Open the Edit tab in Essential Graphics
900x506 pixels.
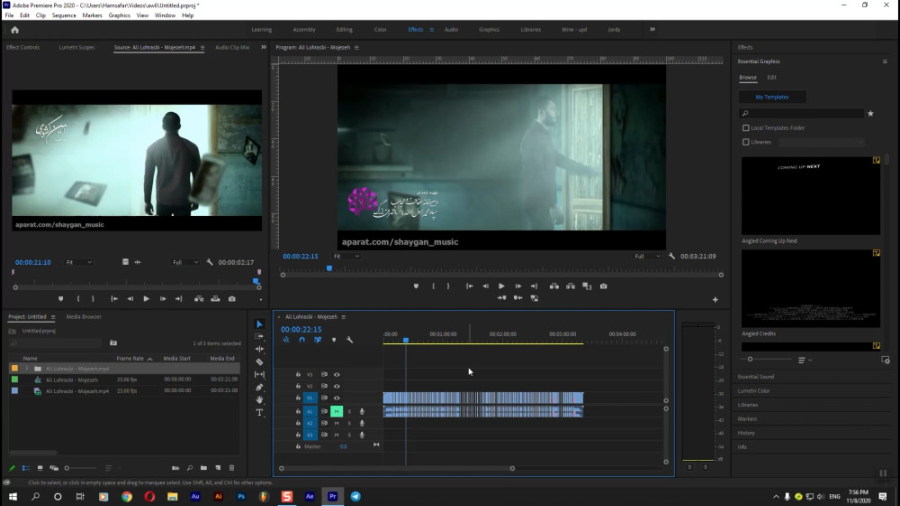click(x=771, y=77)
